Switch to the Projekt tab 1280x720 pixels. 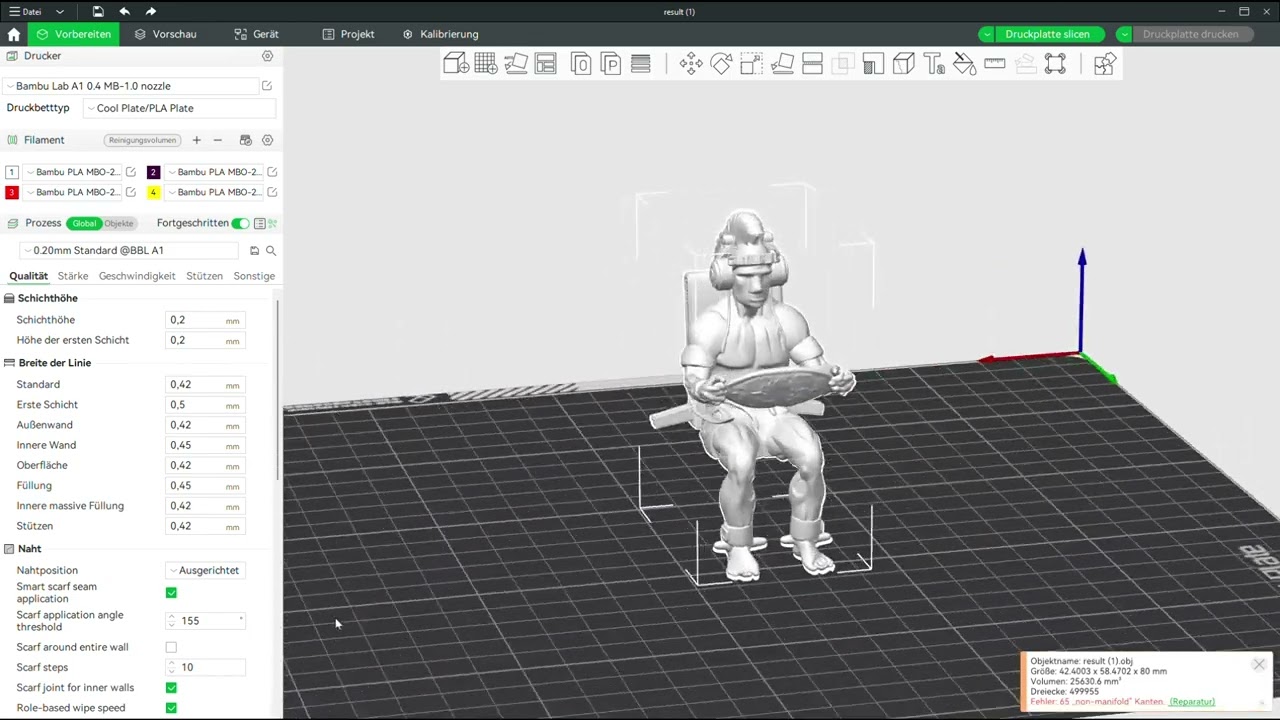[348, 34]
